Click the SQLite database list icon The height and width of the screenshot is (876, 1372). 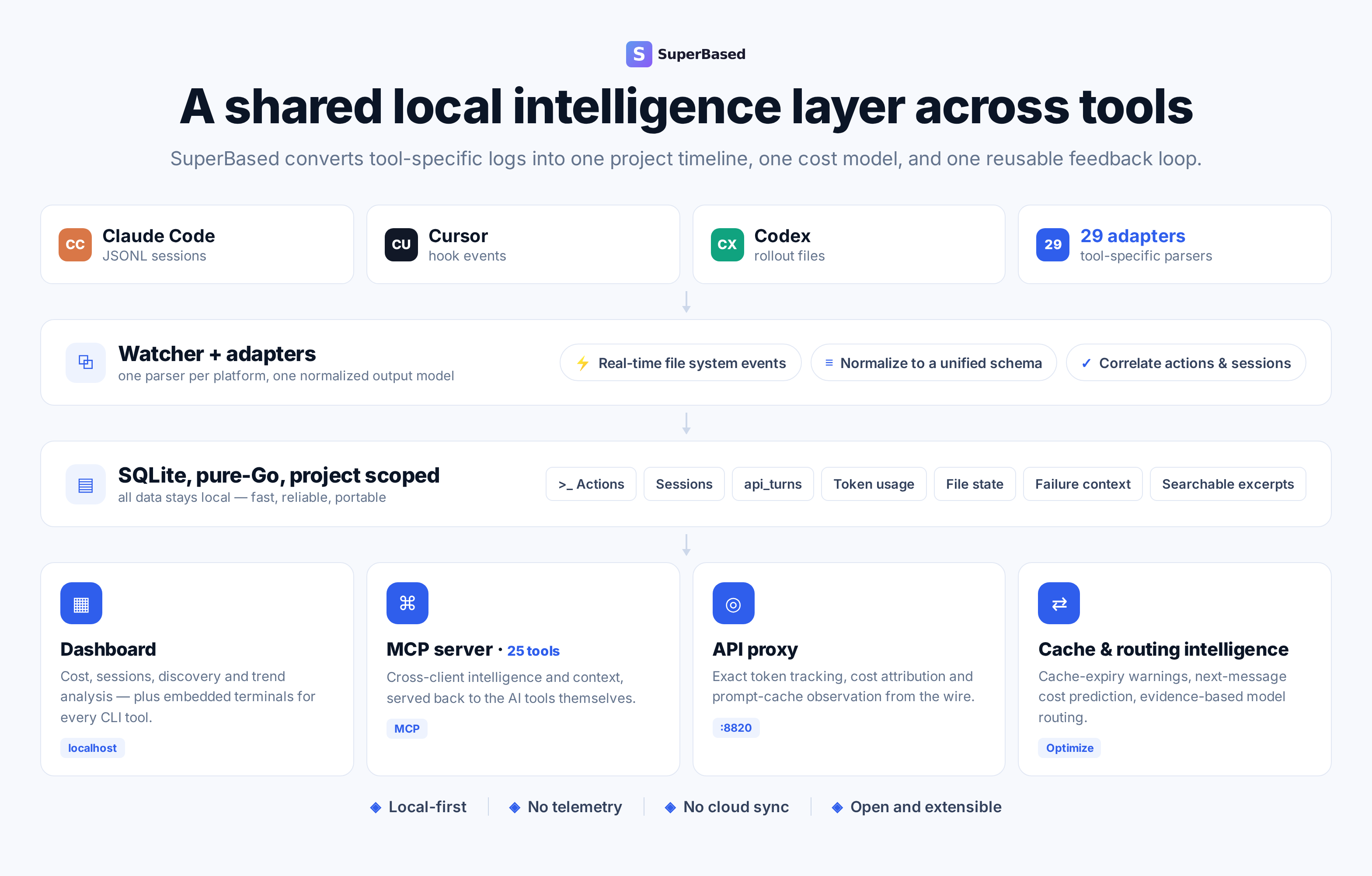point(85,485)
